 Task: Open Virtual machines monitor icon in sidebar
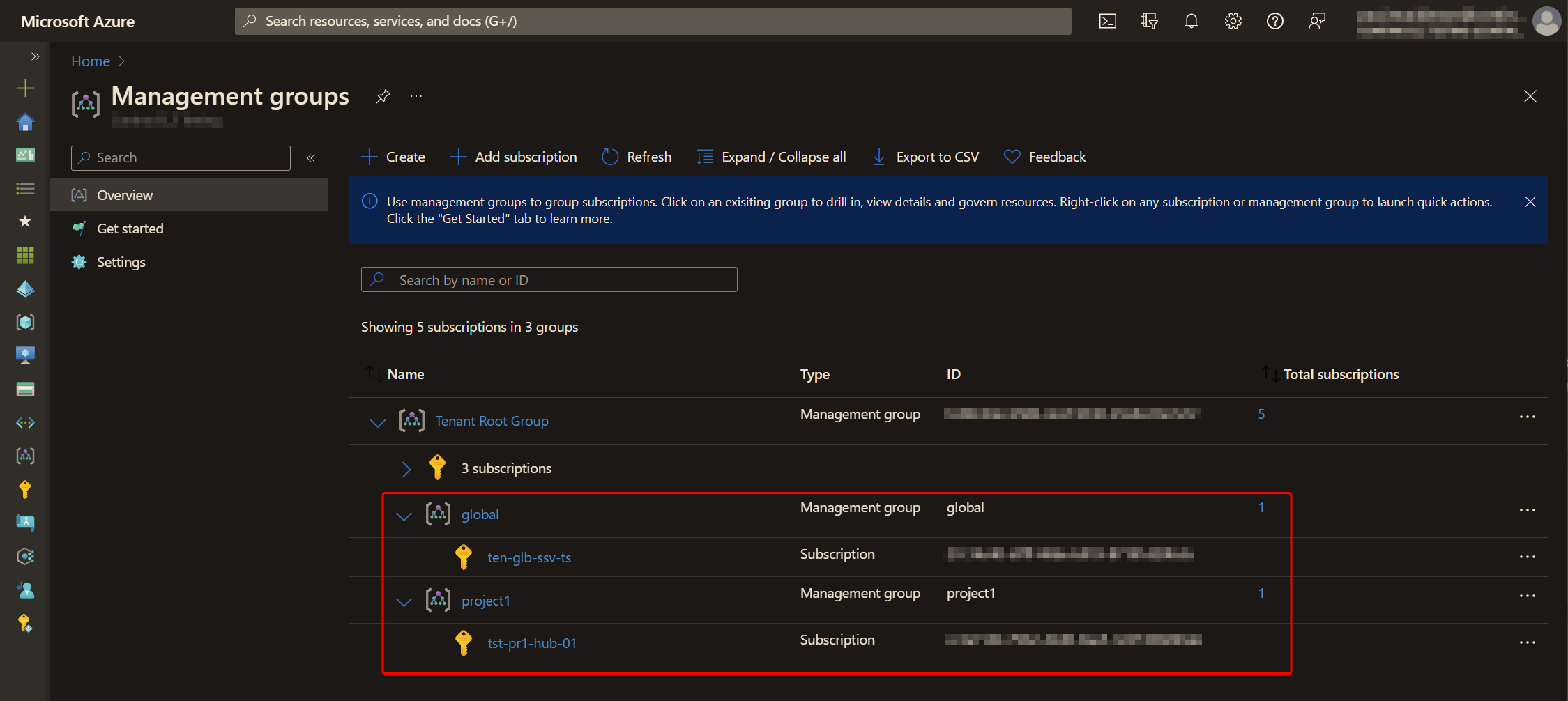click(25, 355)
